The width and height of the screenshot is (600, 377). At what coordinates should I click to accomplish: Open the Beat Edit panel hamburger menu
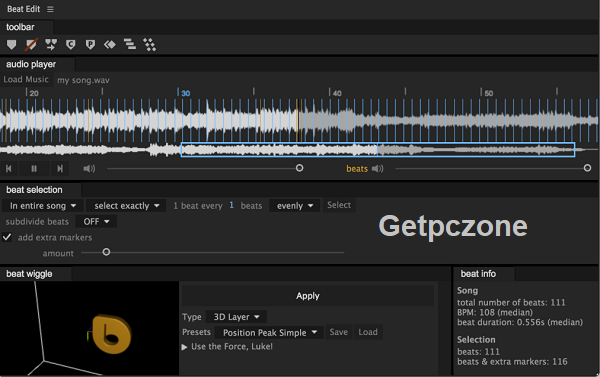pos(50,9)
